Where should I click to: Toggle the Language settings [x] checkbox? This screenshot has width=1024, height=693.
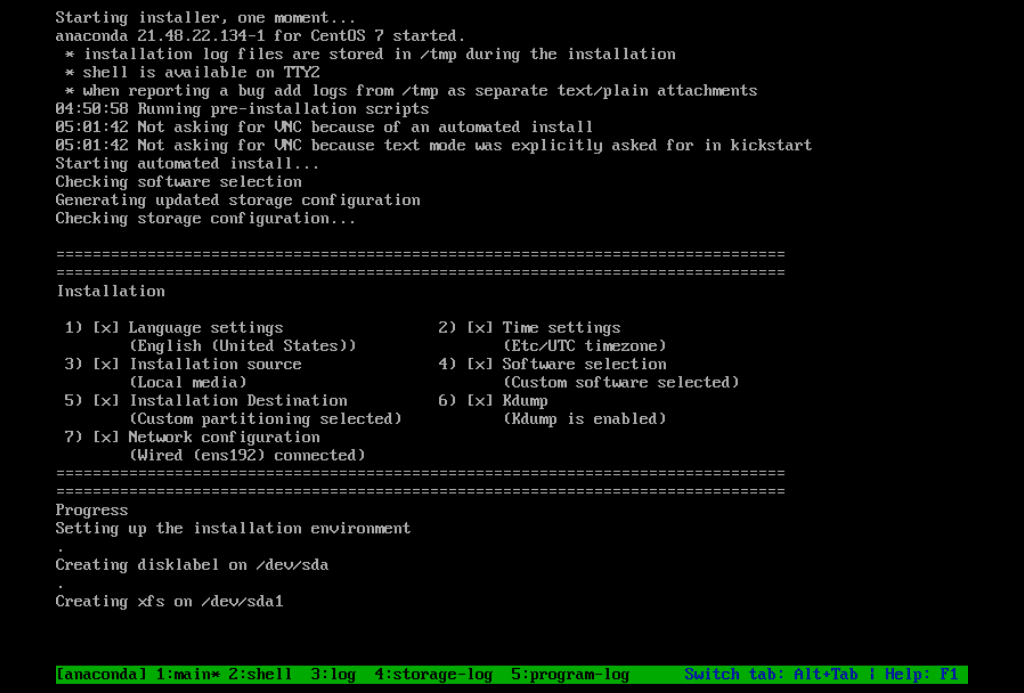click(x=106, y=328)
